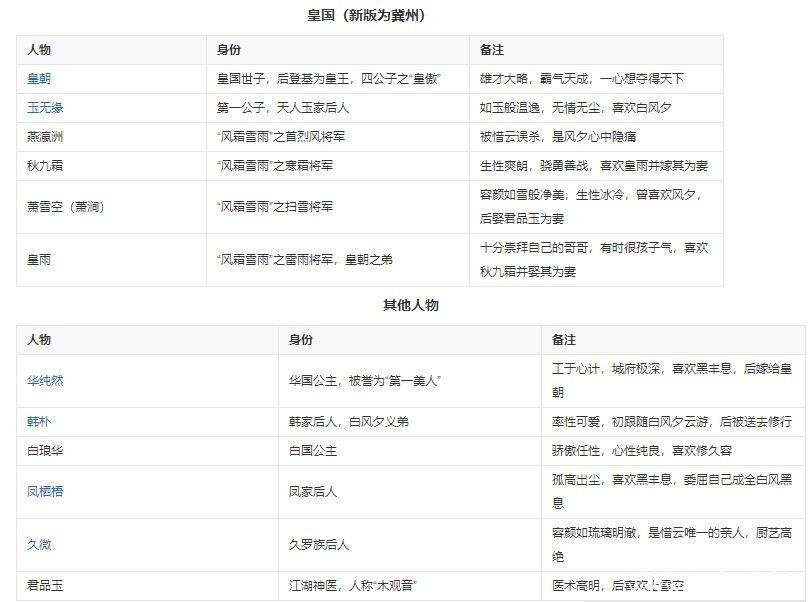This screenshot has width=812, height=602.
Task: Select the 燕瀛洲 table row
Action: coord(45,137)
